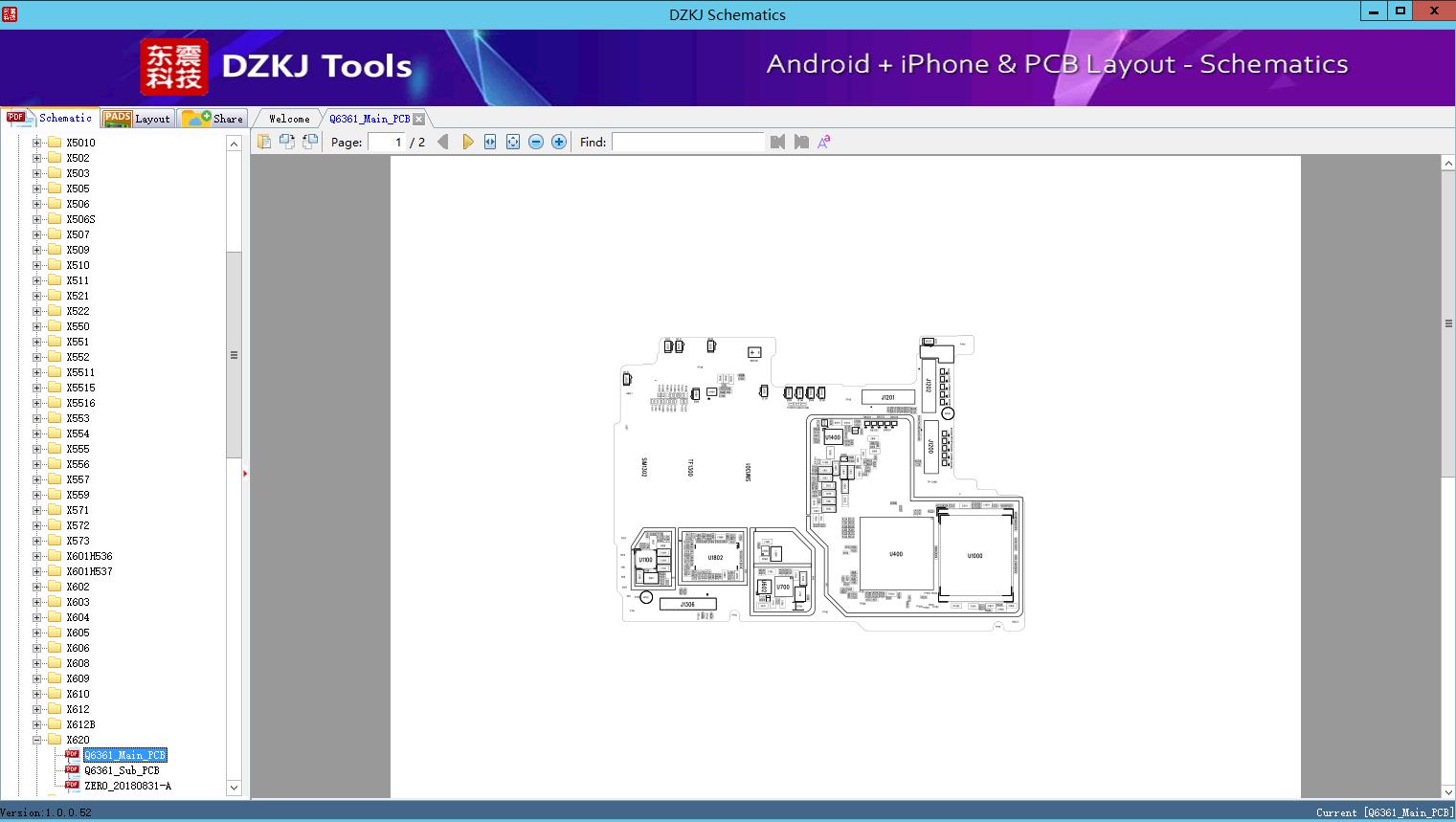Expand the X5010 folder

36,143
